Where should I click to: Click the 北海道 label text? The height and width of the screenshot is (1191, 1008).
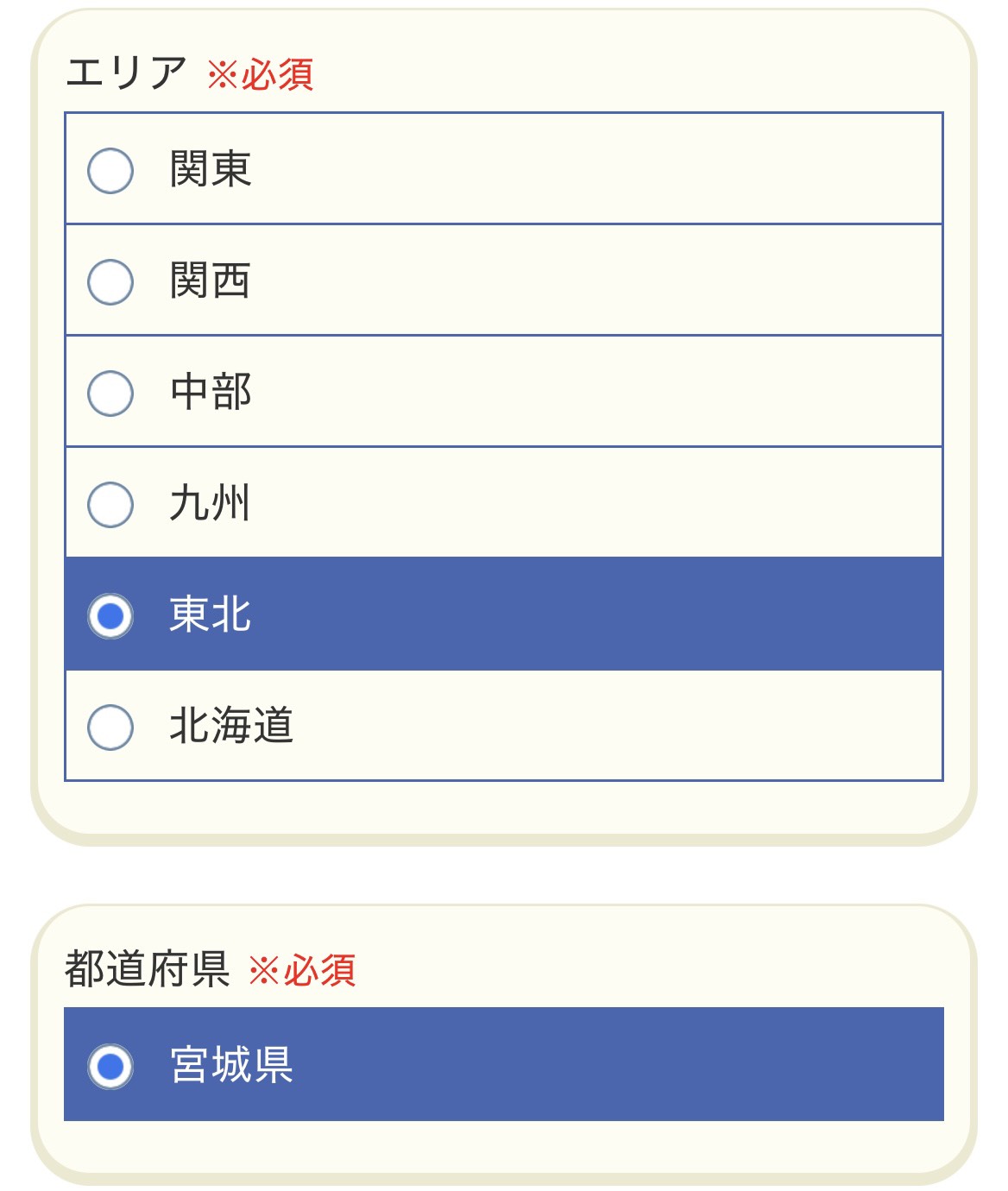(231, 726)
